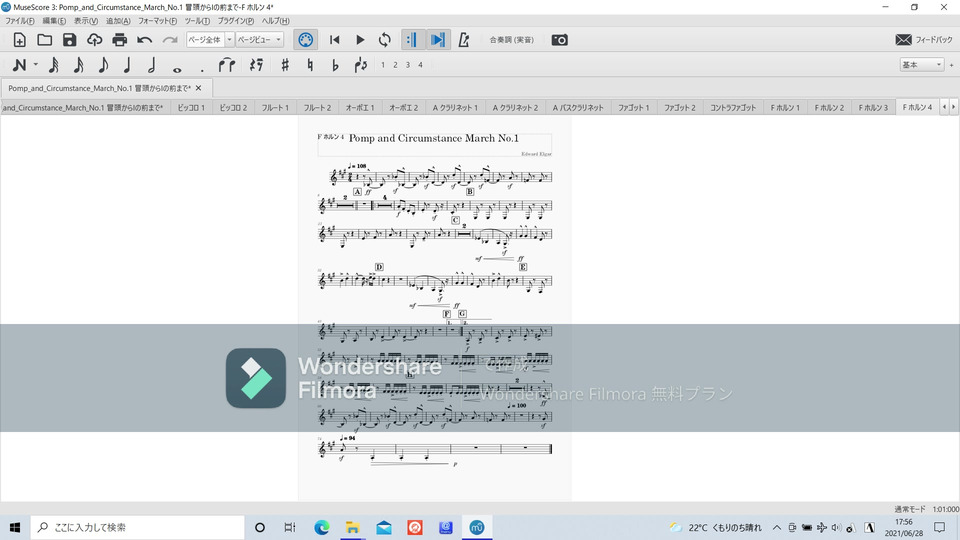Switch to the ピッコロ 1 part tab

tap(191, 108)
